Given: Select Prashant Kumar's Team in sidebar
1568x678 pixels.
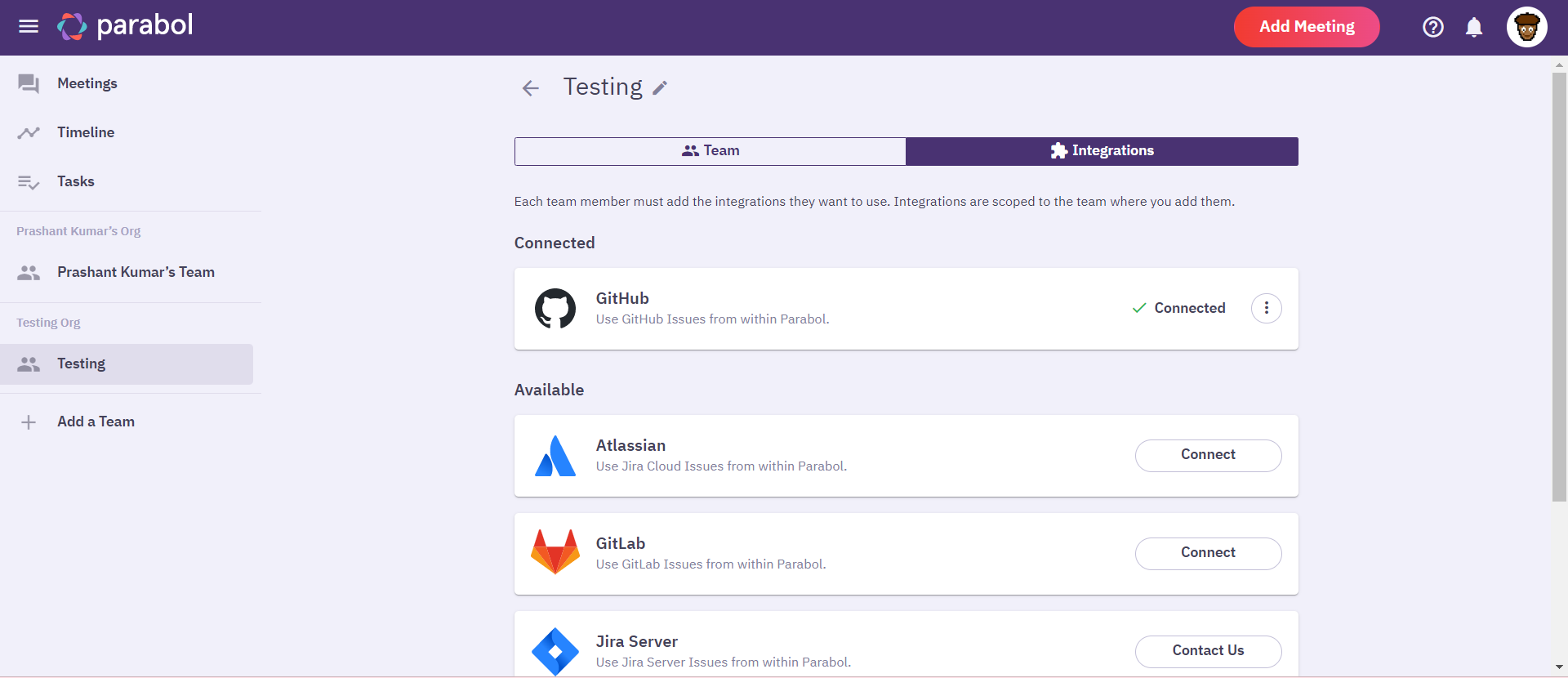Looking at the screenshot, I should coord(127,272).
